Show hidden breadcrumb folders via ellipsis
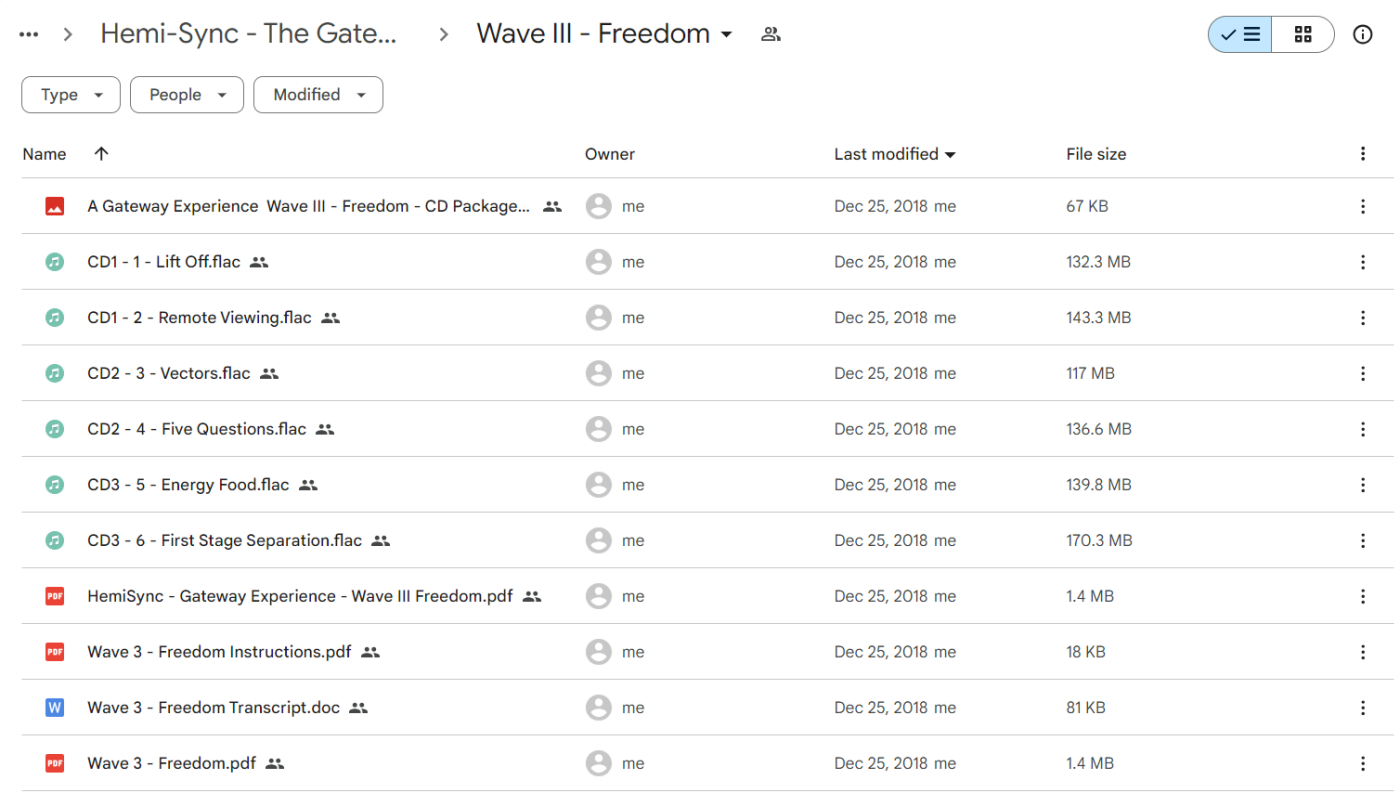 (29, 35)
